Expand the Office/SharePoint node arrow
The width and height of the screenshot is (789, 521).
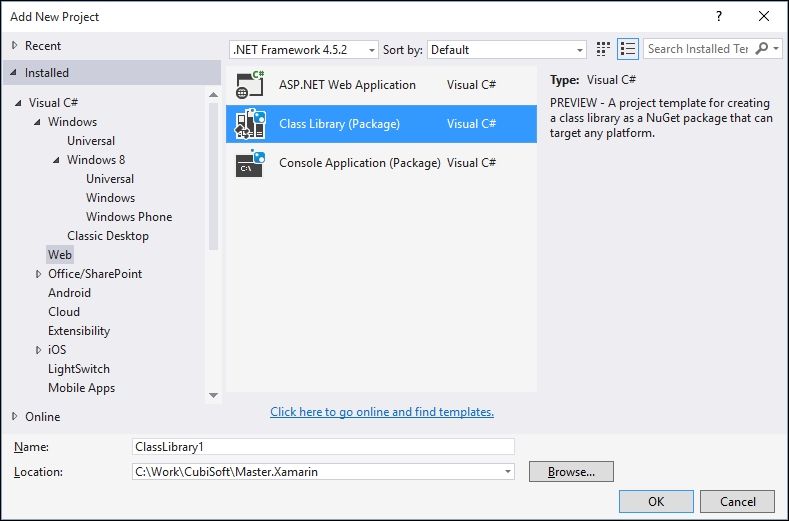pyautogui.click(x=38, y=274)
